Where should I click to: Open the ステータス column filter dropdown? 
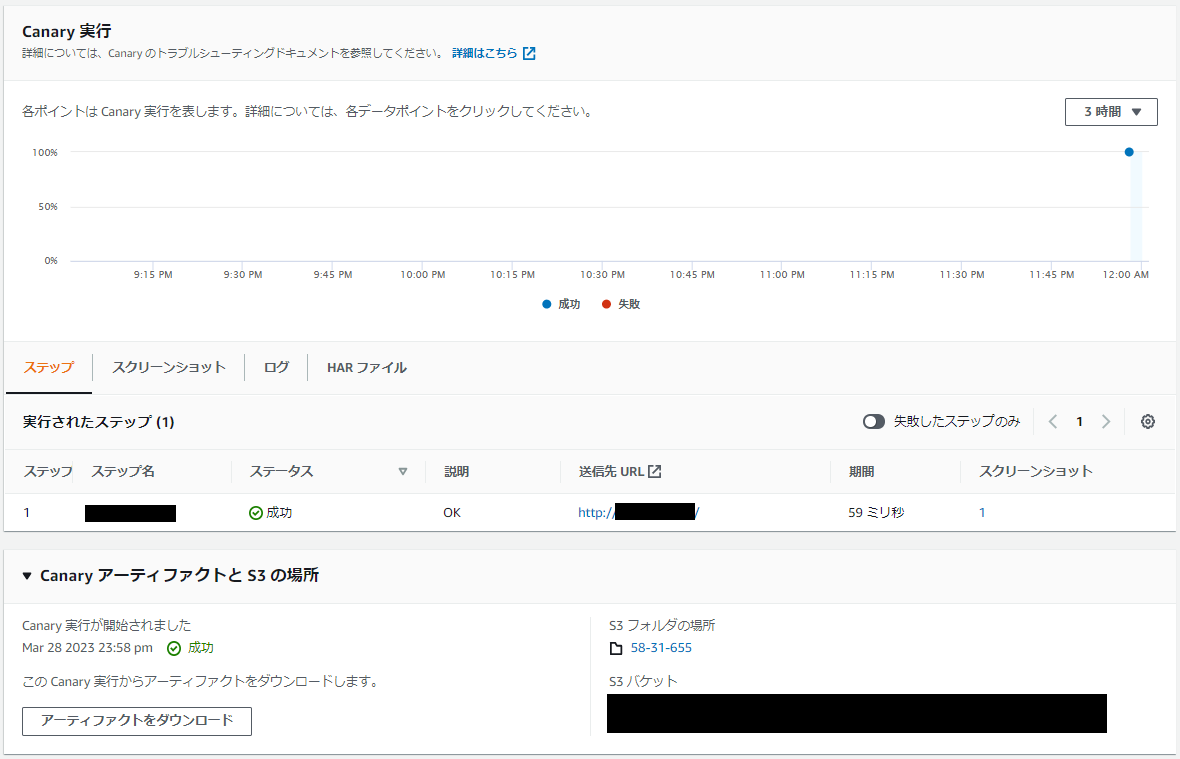pyautogui.click(x=403, y=470)
